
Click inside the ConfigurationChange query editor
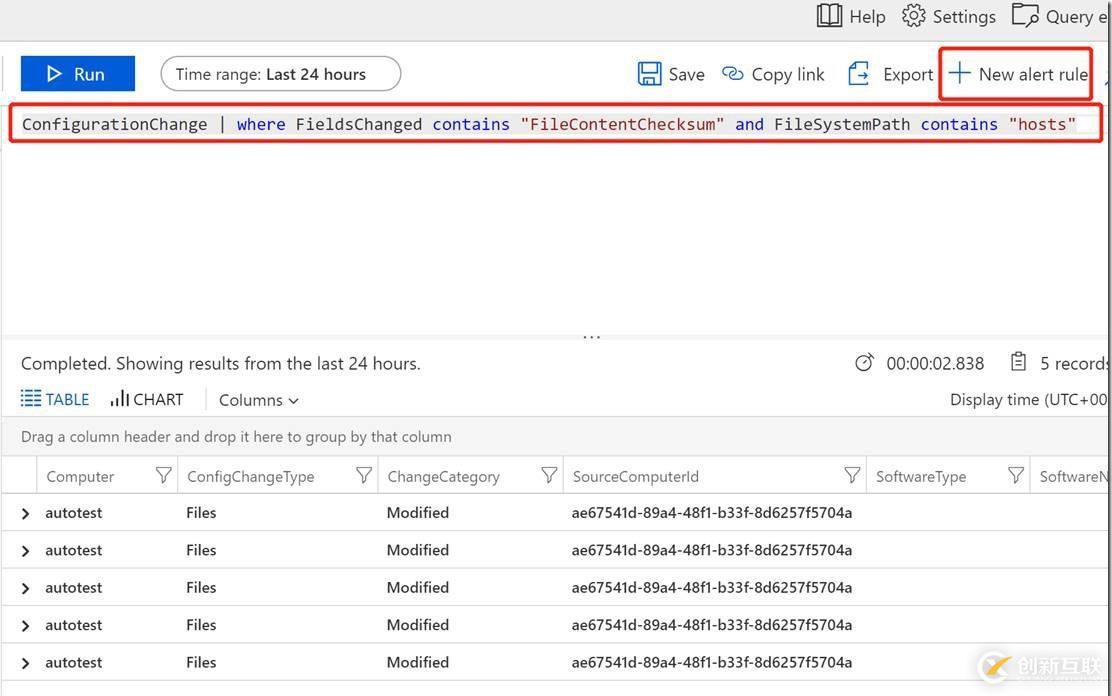[x=400, y=124]
